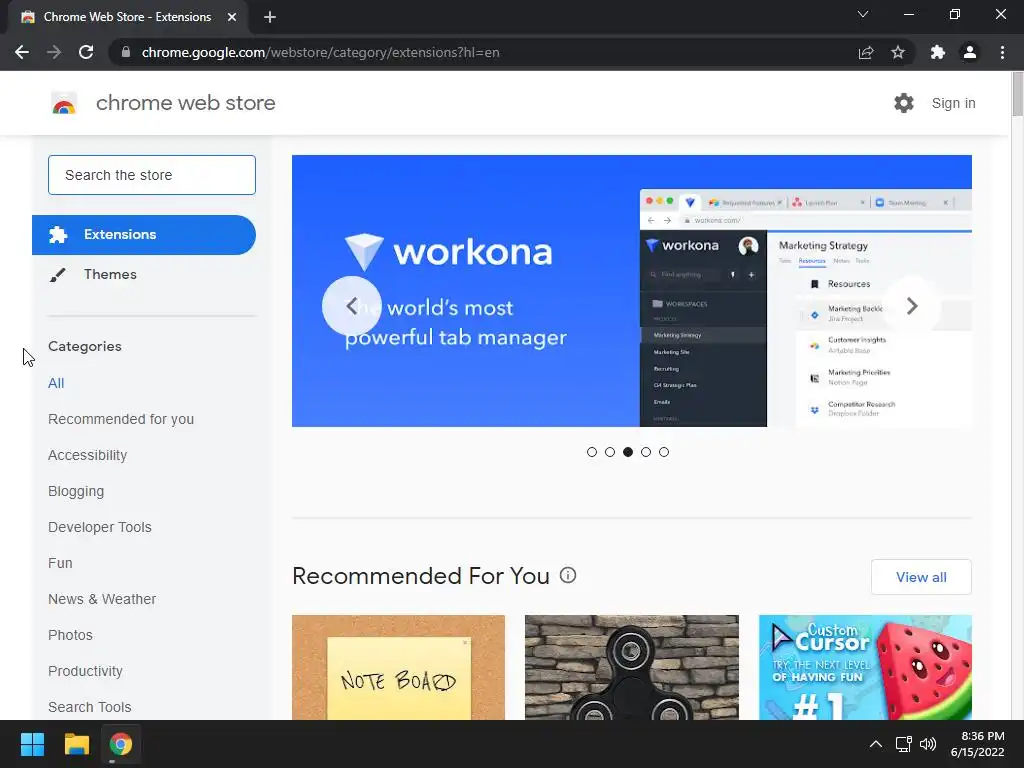Choose Recommended for you category

pos(121,419)
